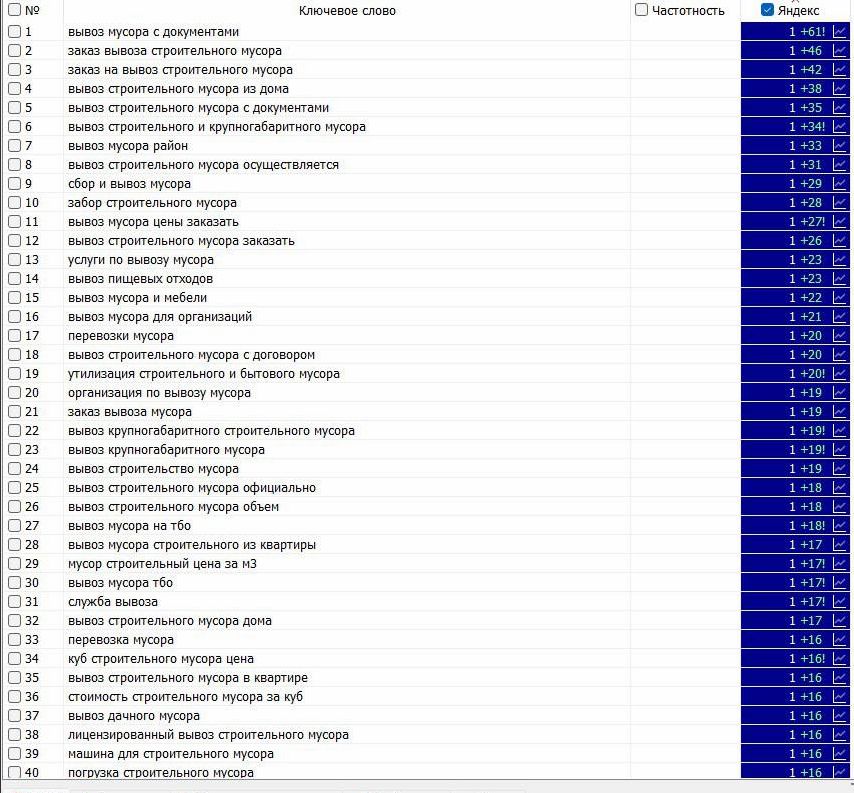Click the Яндекс column header label
The image size is (854, 793).
pyautogui.click(x=798, y=10)
